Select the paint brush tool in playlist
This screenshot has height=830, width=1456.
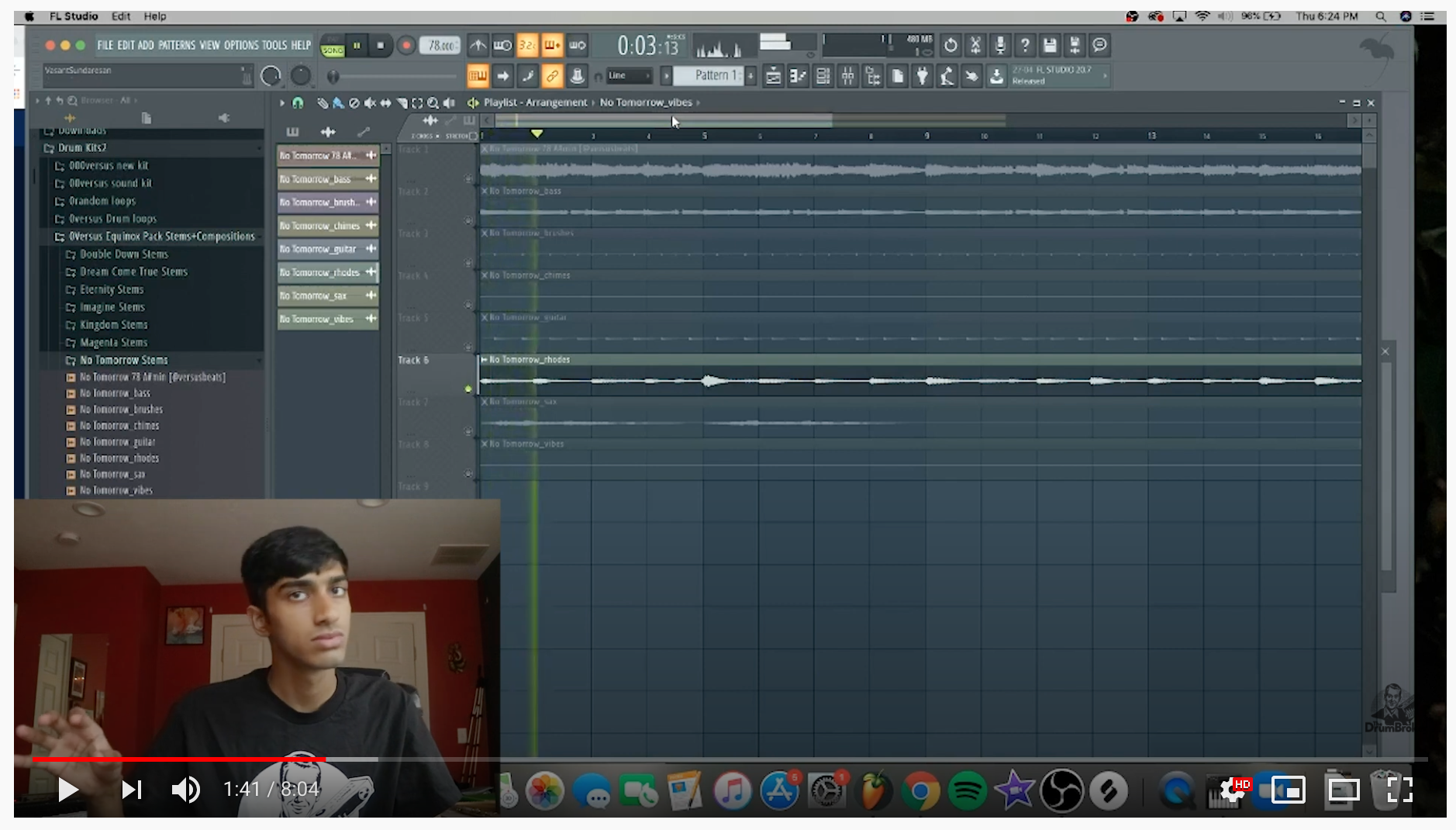tap(338, 102)
